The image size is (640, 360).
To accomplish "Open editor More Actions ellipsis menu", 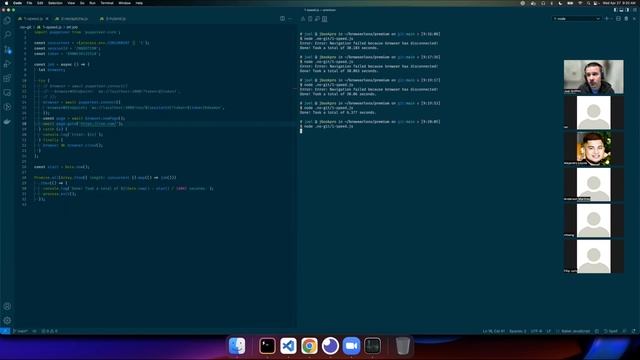I will (x=290, y=19).
